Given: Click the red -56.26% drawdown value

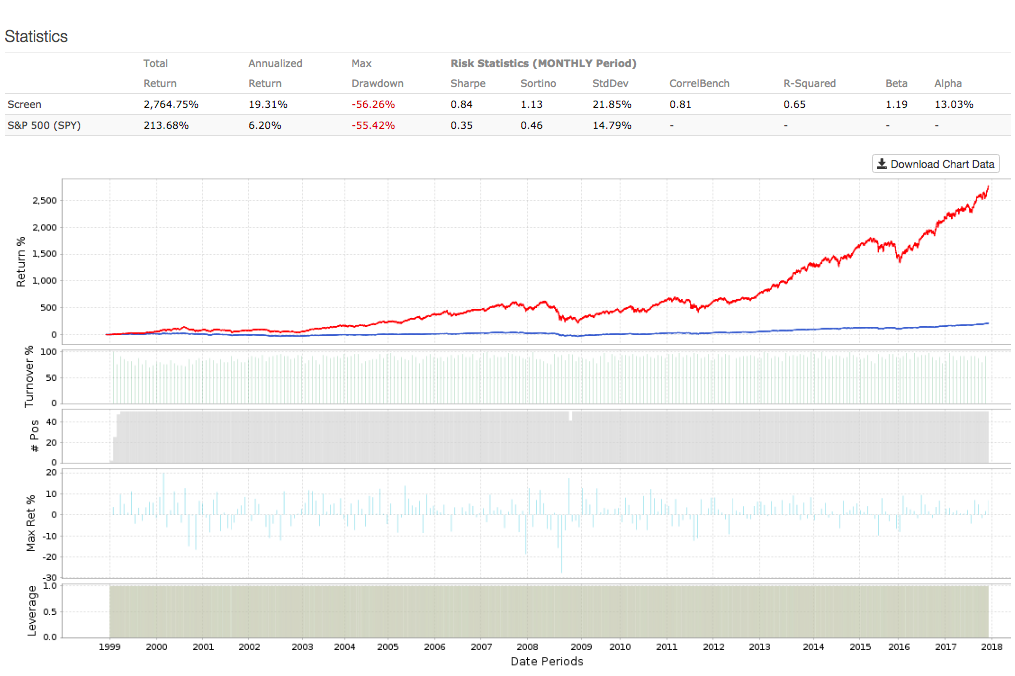Looking at the screenshot, I should click(x=373, y=104).
